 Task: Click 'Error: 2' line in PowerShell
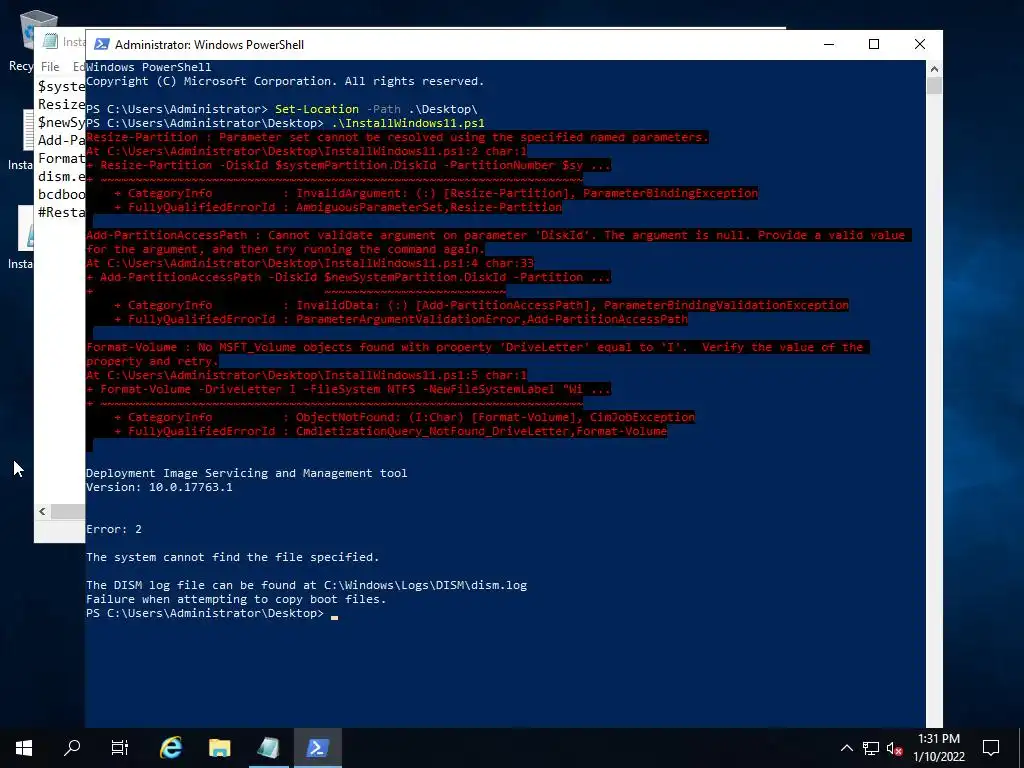click(114, 529)
